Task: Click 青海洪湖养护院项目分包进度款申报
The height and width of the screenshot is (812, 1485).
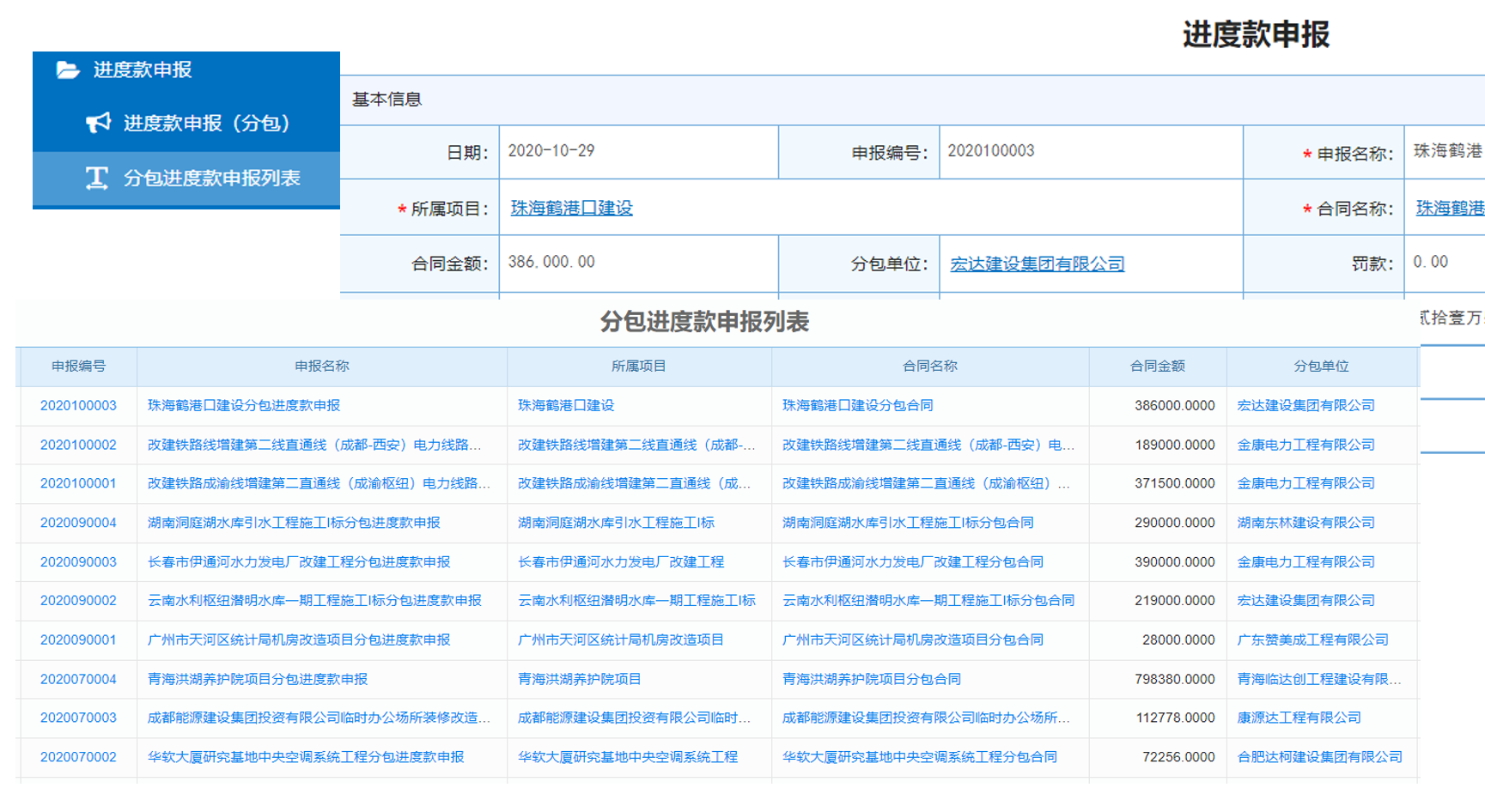Action: (258, 680)
